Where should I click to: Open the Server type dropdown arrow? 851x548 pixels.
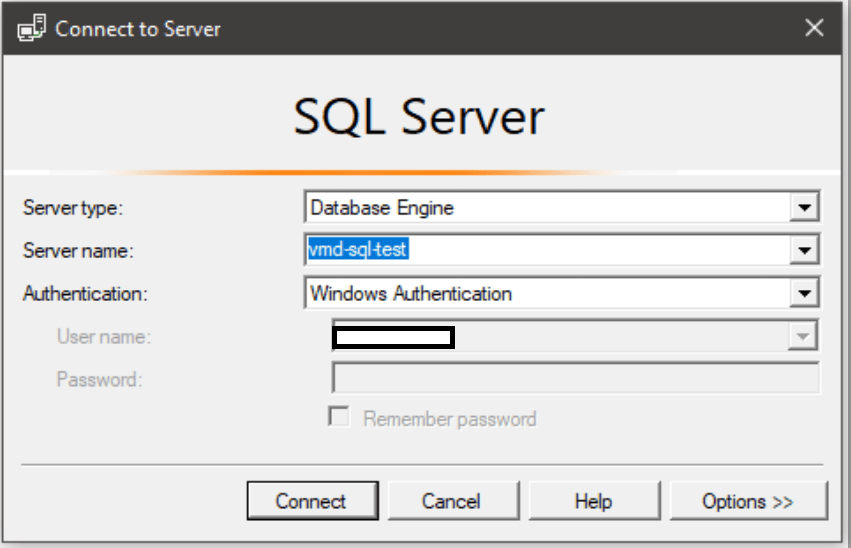click(803, 208)
